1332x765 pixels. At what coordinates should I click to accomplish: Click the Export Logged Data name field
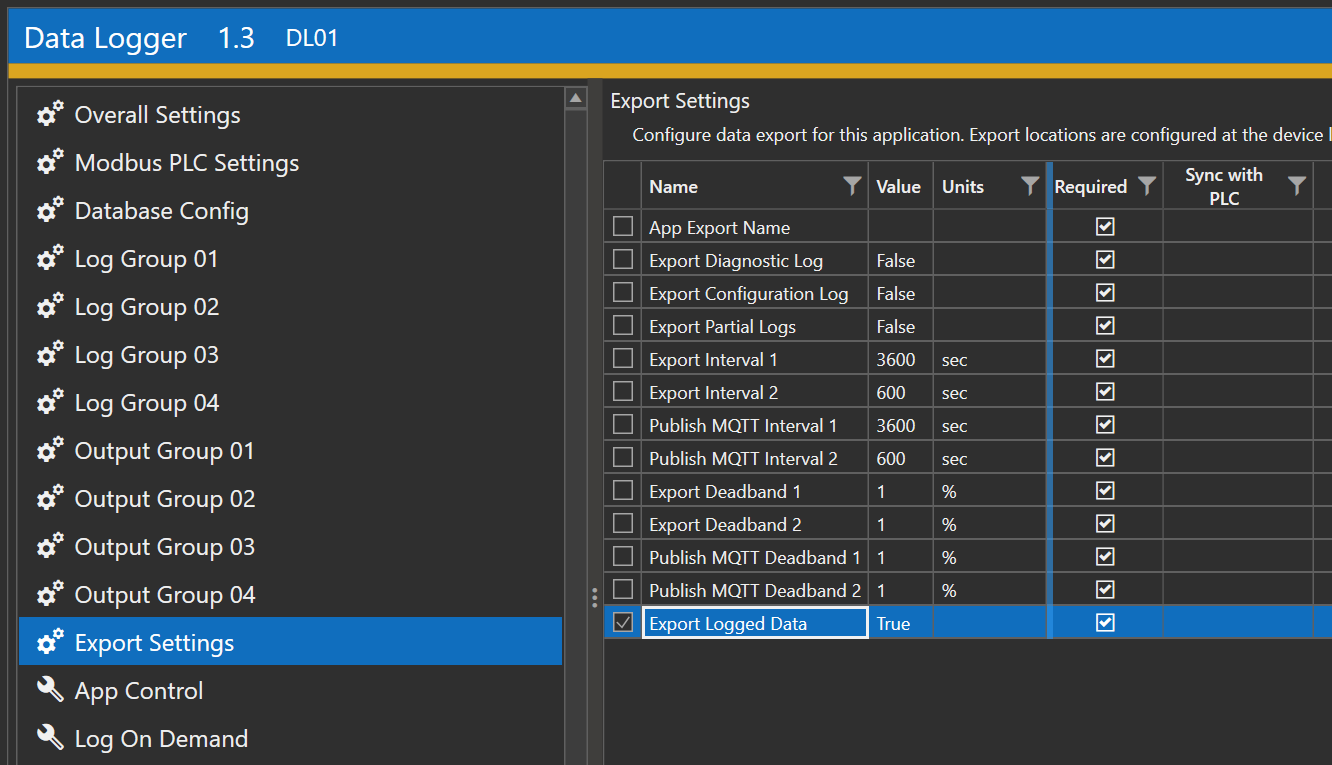[x=755, y=623]
